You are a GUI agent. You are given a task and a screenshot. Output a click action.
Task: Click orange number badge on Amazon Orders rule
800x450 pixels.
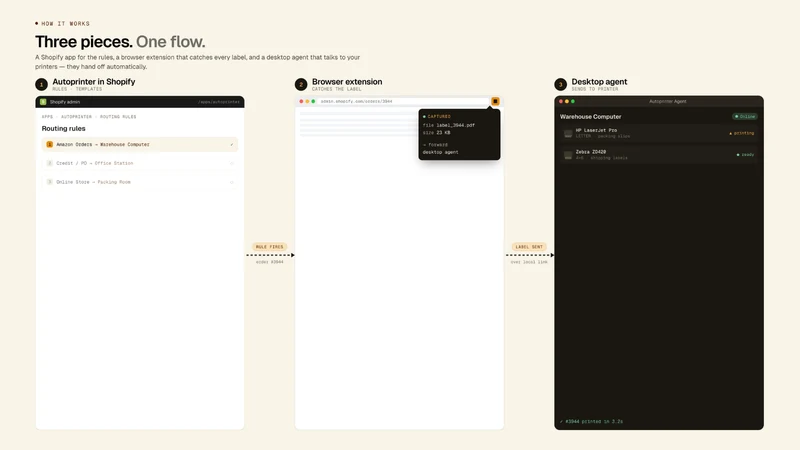click(49, 144)
